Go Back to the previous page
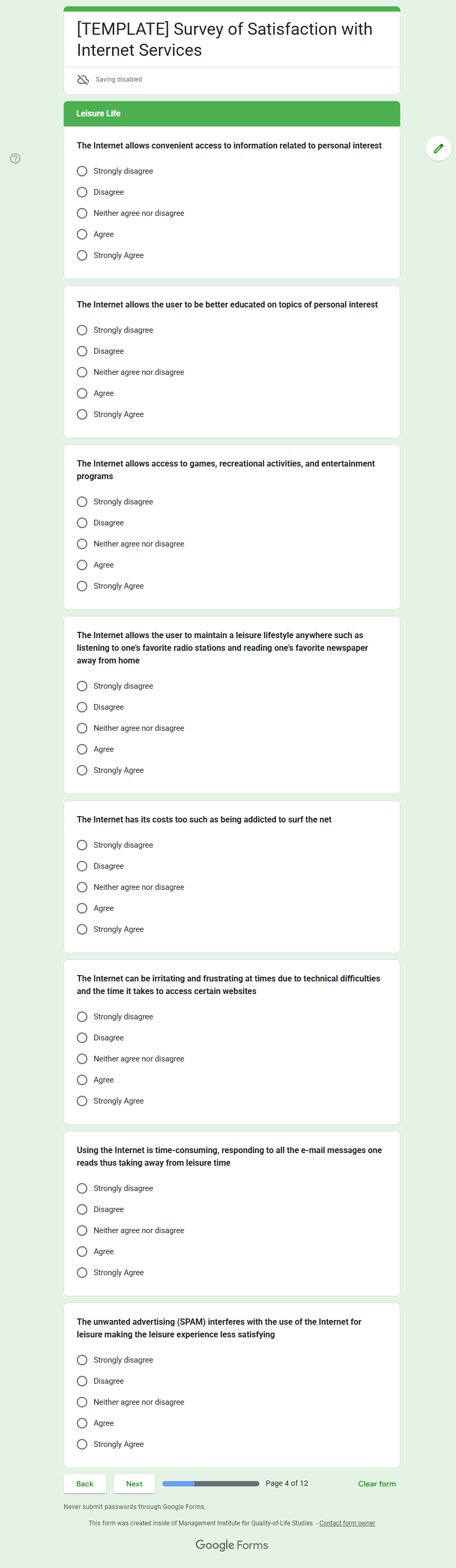The height and width of the screenshot is (1568, 456). click(85, 1484)
